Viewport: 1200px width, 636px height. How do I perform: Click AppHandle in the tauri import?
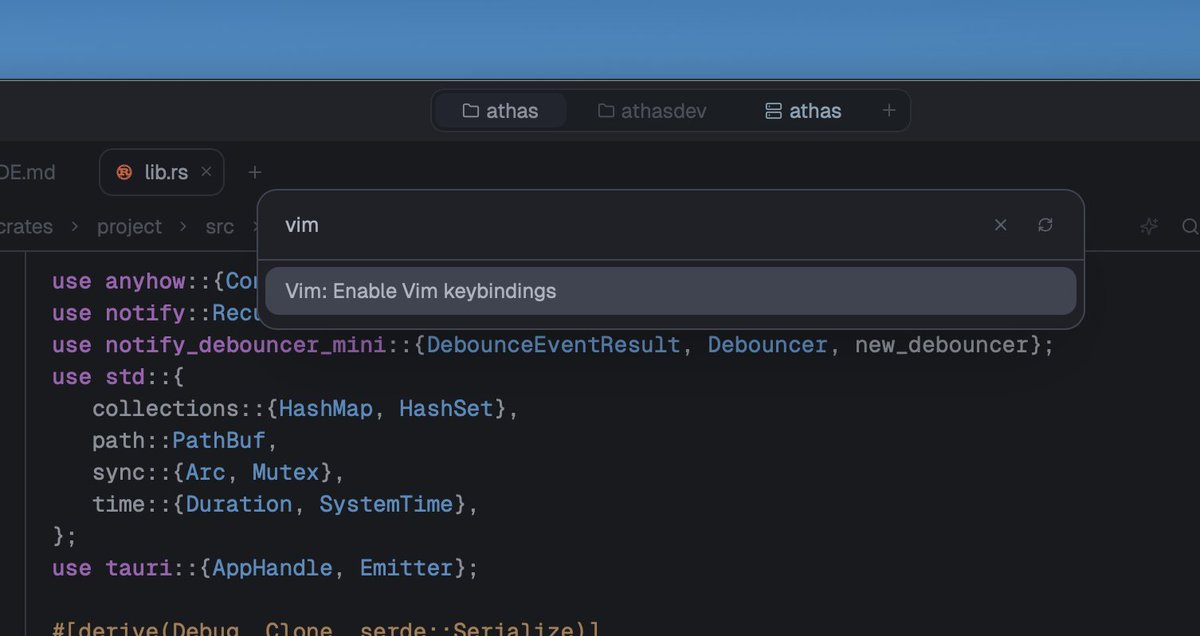[x=272, y=568]
